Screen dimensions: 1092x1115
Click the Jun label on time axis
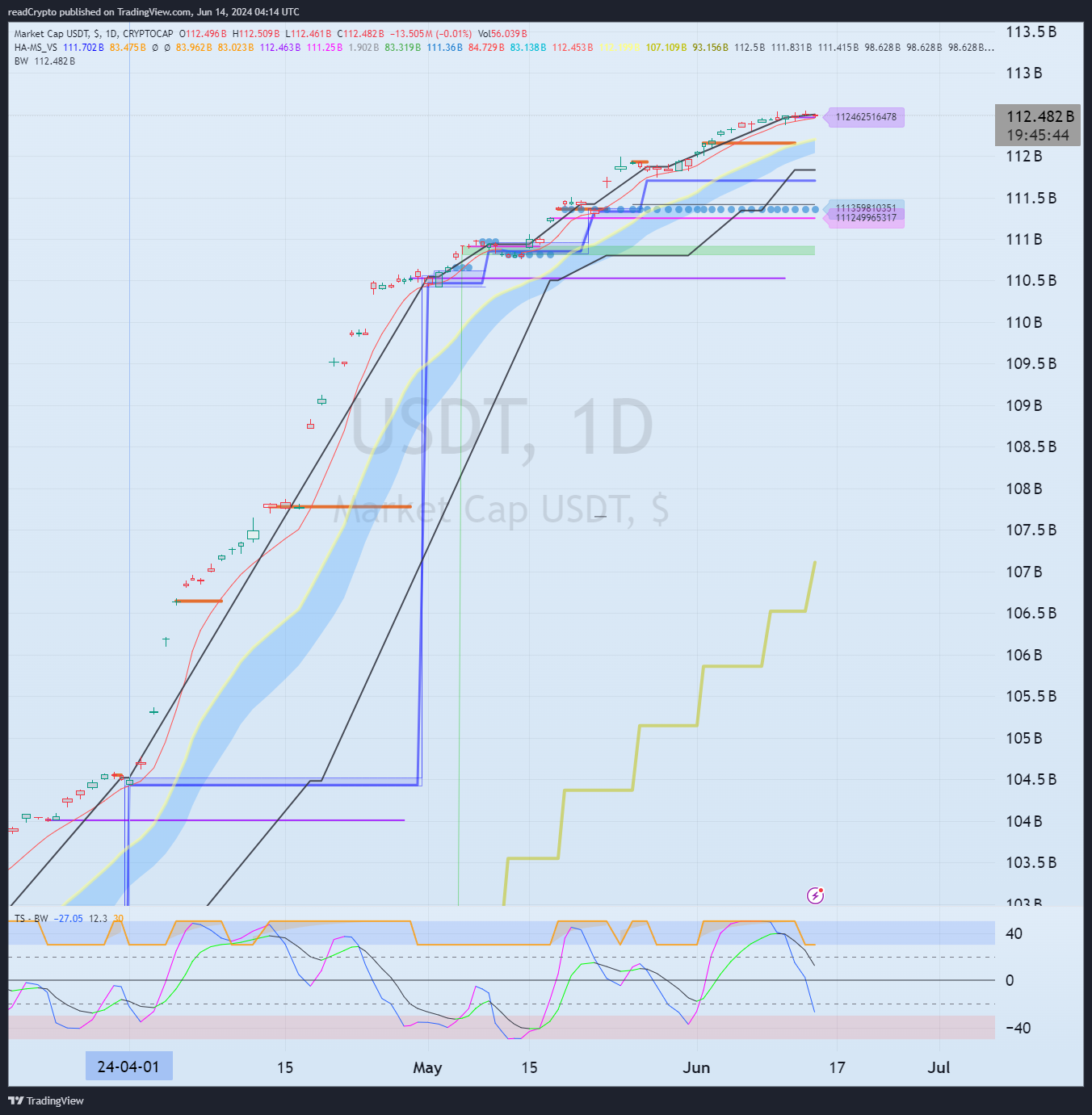tap(696, 1067)
